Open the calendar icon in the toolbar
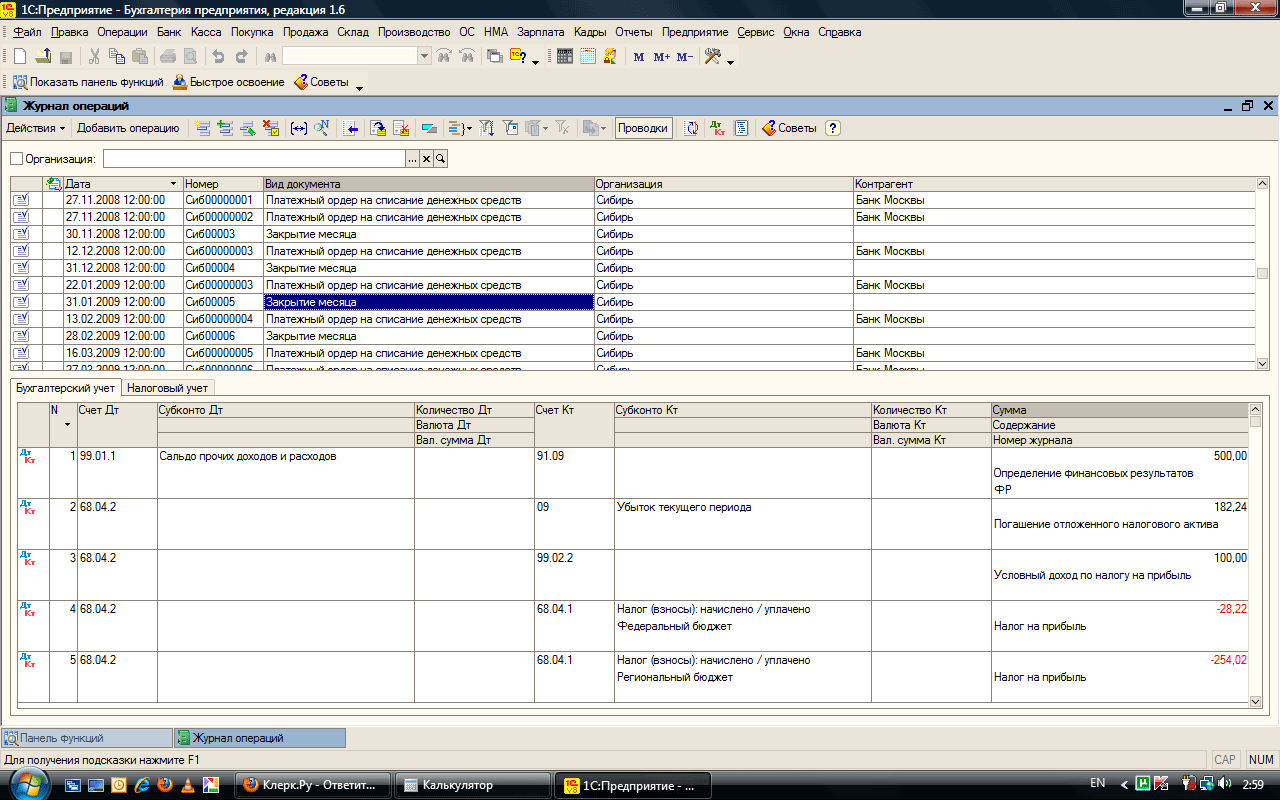Screen dimensions: 1280x800 tap(588, 57)
